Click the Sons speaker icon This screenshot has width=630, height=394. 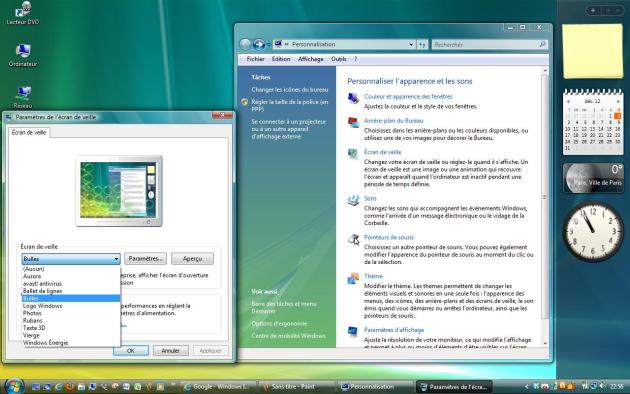[x=353, y=200]
